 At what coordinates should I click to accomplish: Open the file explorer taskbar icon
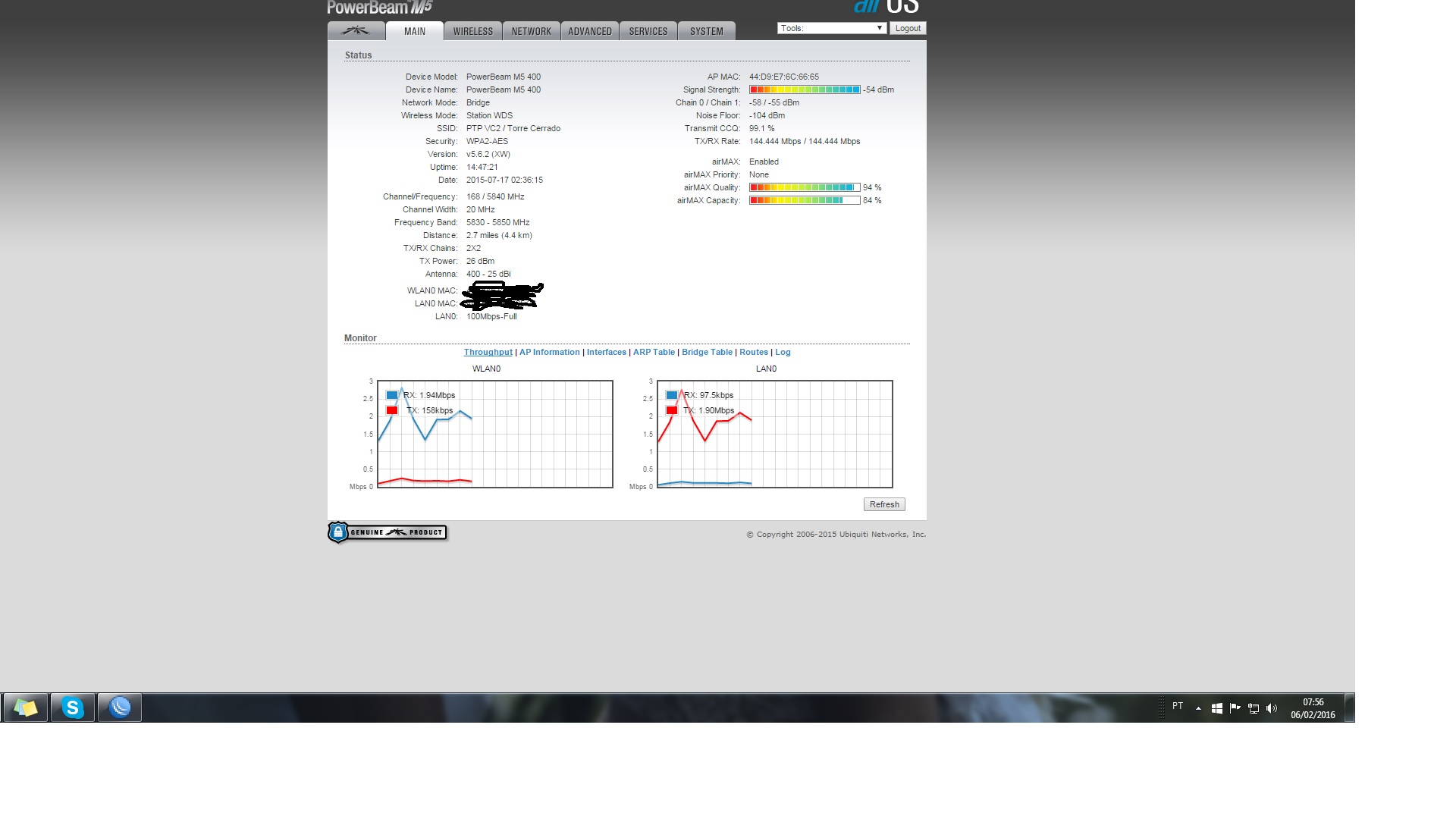(x=26, y=708)
